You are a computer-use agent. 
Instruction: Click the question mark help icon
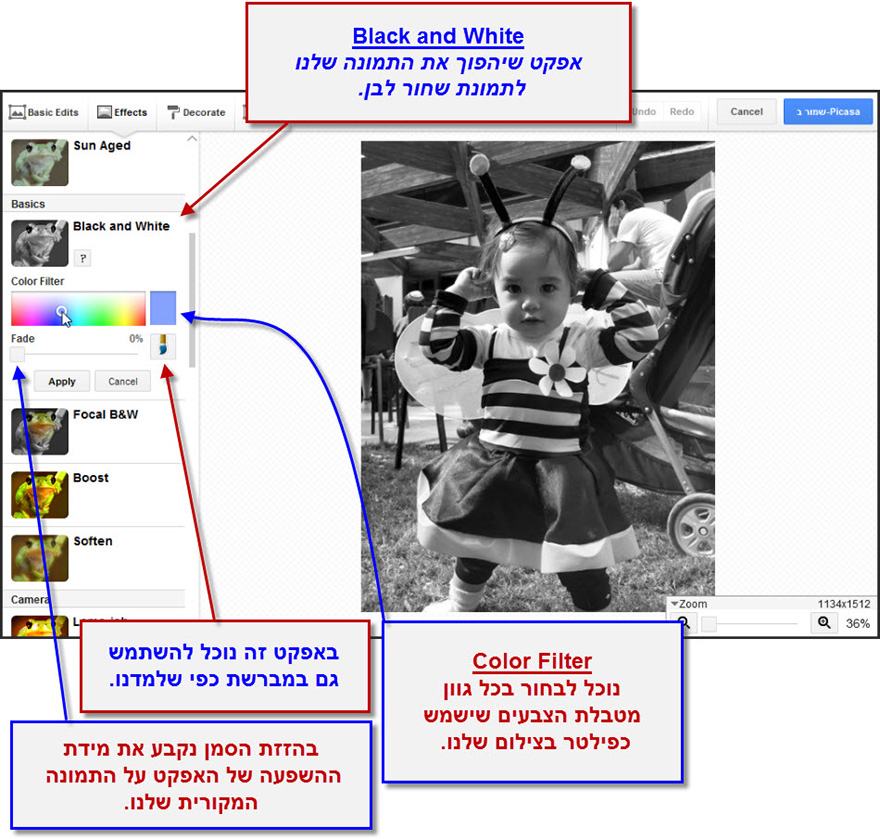coord(83,259)
